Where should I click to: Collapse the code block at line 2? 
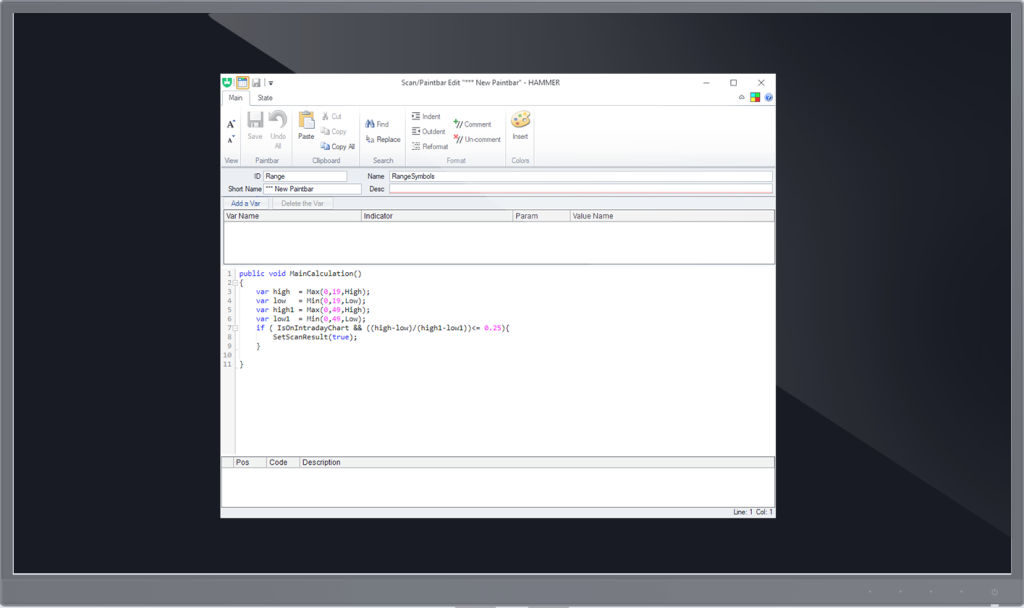234,283
